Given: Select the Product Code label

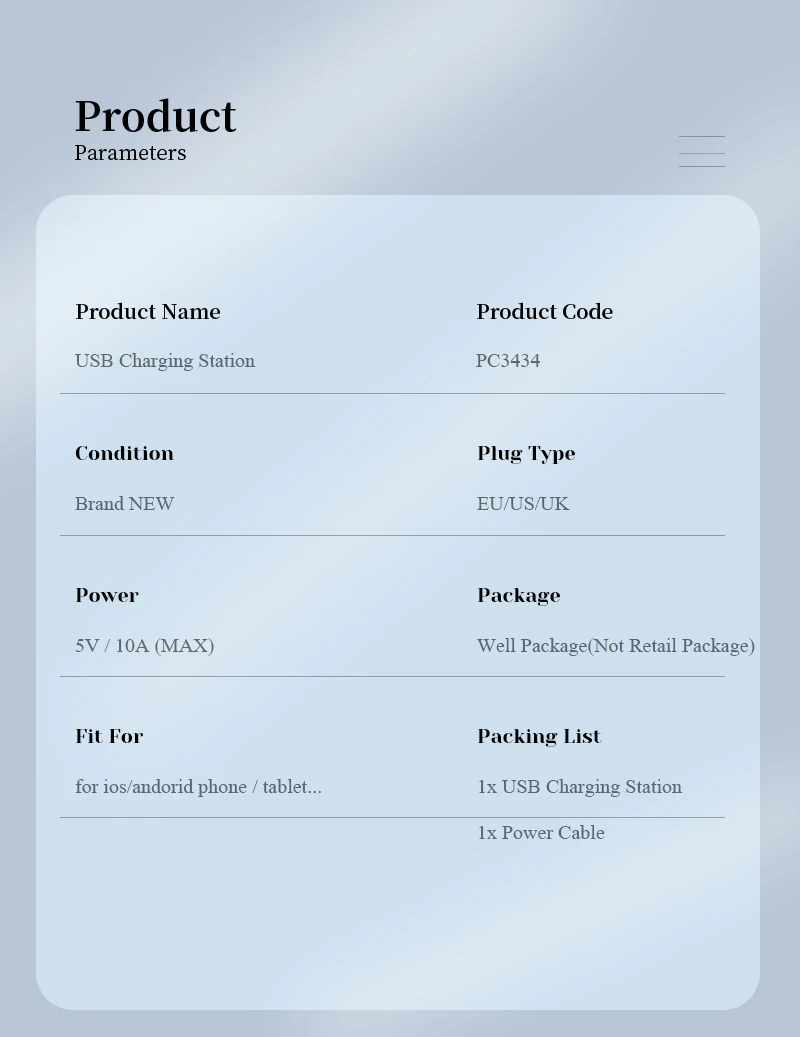Looking at the screenshot, I should click(x=544, y=311).
